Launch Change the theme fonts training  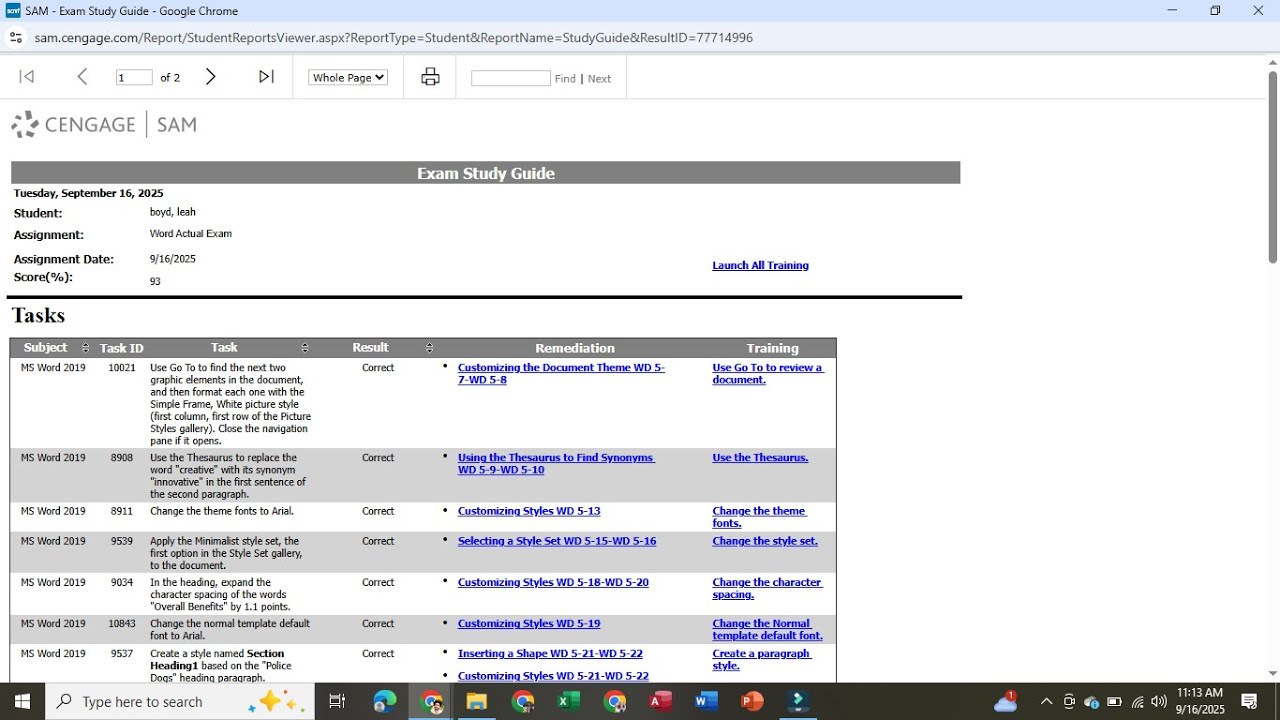(759, 517)
